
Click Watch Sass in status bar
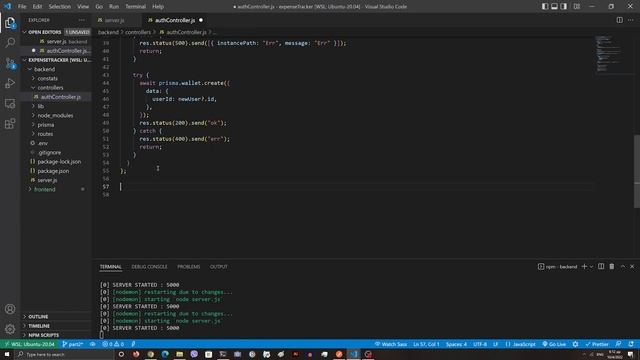coord(391,344)
